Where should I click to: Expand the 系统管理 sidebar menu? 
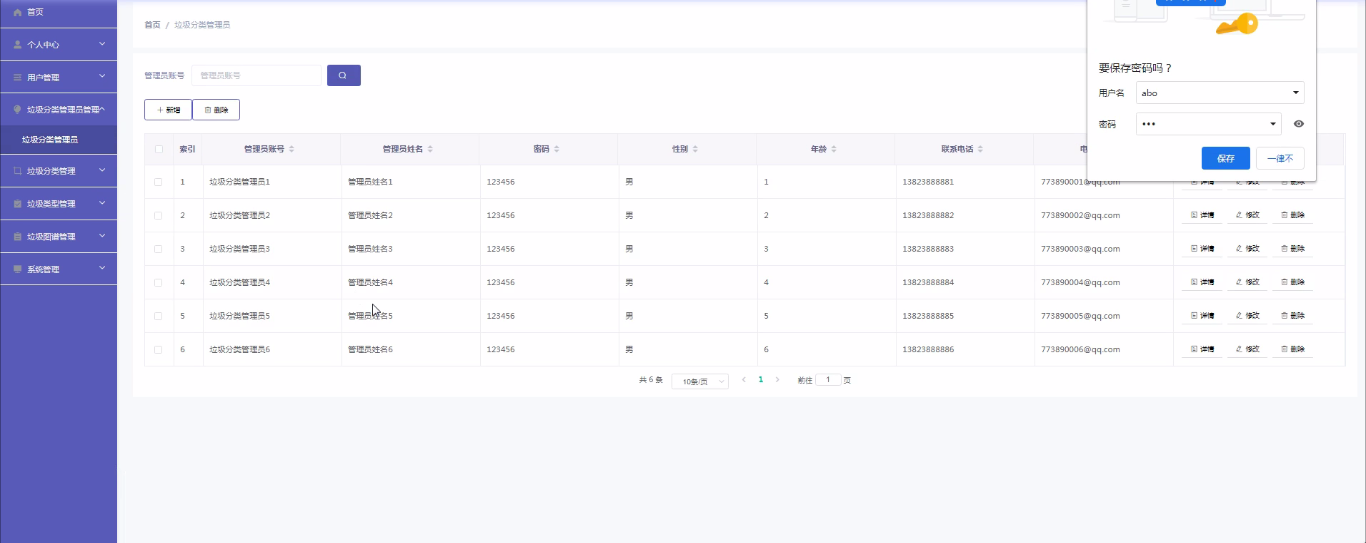click(x=58, y=269)
